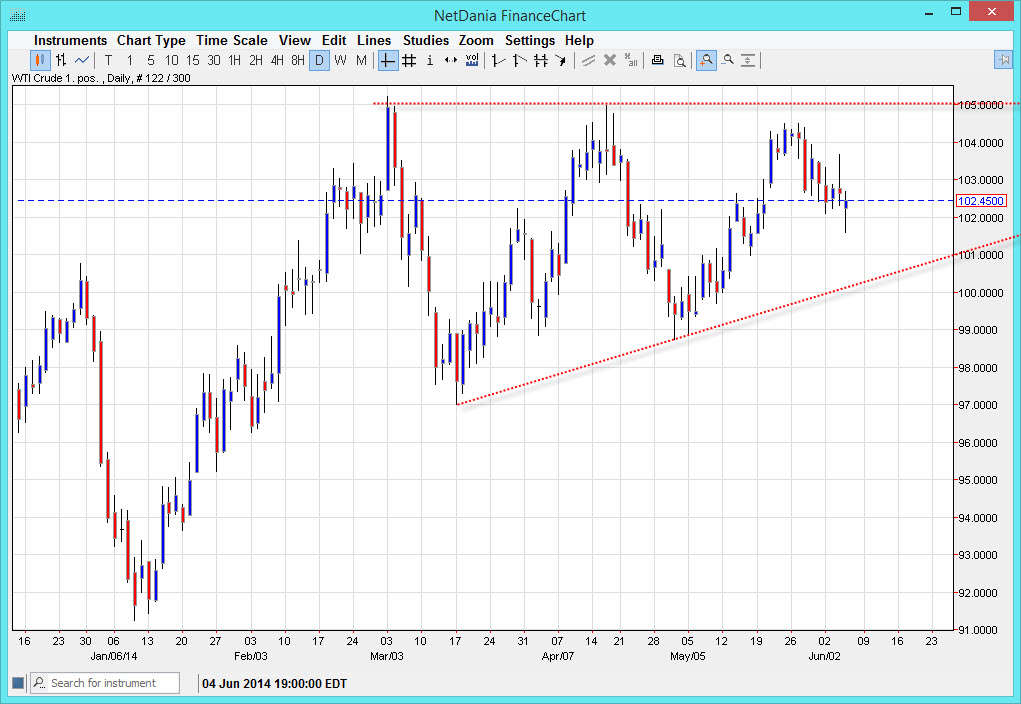Click the zoom out magnifier icon
Screen dimensions: 1021x704
[728, 60]
